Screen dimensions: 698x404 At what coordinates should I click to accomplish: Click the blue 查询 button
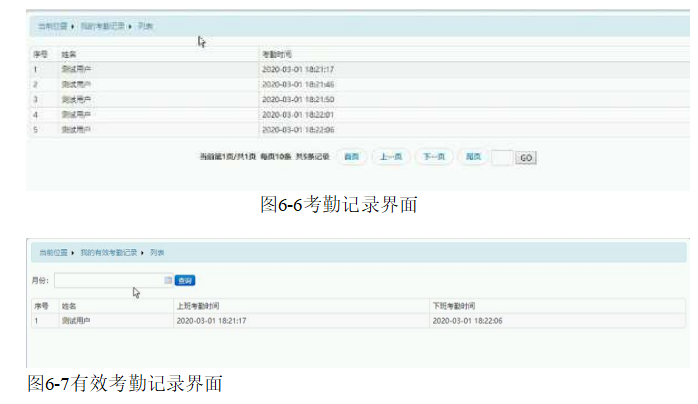[x=185, y=280]
